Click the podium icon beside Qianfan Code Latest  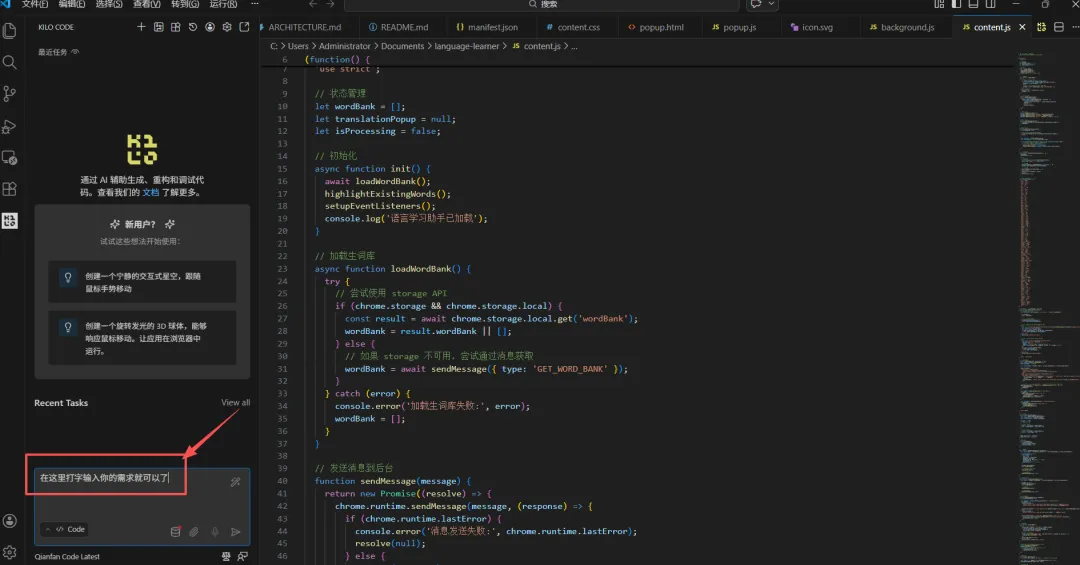pyautogui.click(x=226, y=556)
